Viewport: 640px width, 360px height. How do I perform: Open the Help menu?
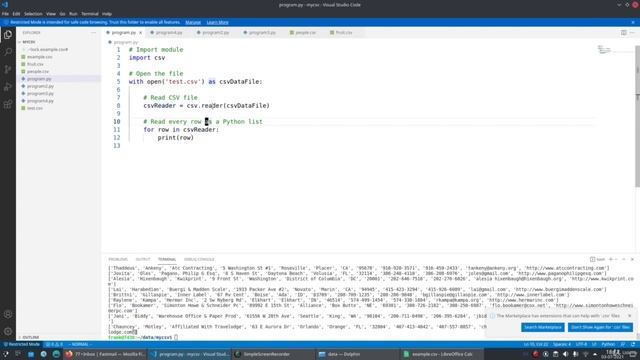coord(107,14)
